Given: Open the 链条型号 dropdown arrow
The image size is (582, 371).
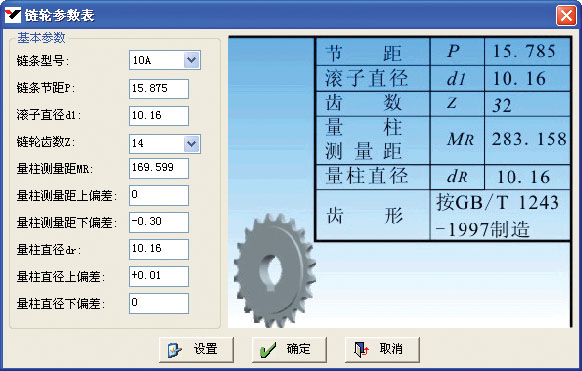Looking at the screenshot, I should (x=192, y=60).
